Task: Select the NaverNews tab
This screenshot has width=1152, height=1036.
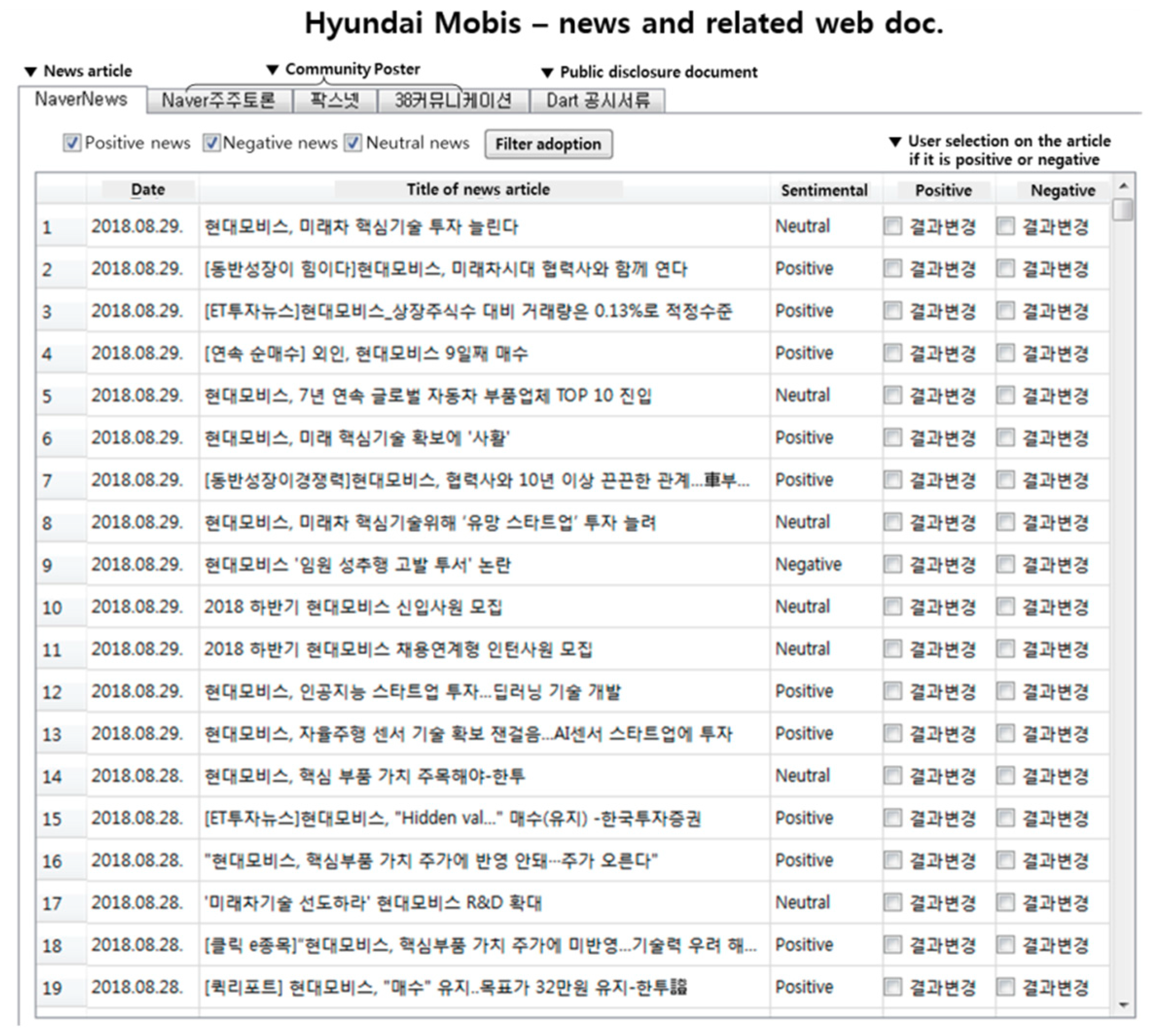Action: [x=81, y=99]
